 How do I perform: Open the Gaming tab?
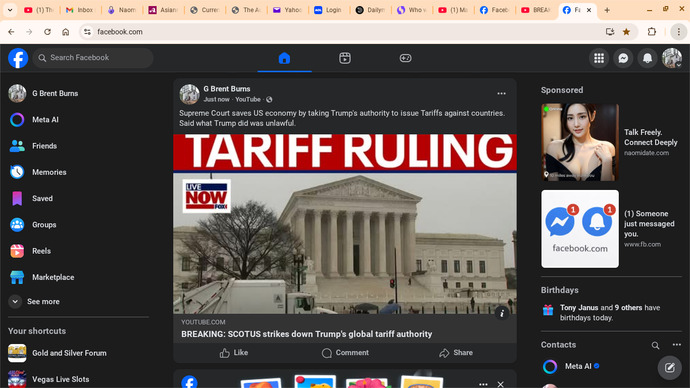(405, 58)
